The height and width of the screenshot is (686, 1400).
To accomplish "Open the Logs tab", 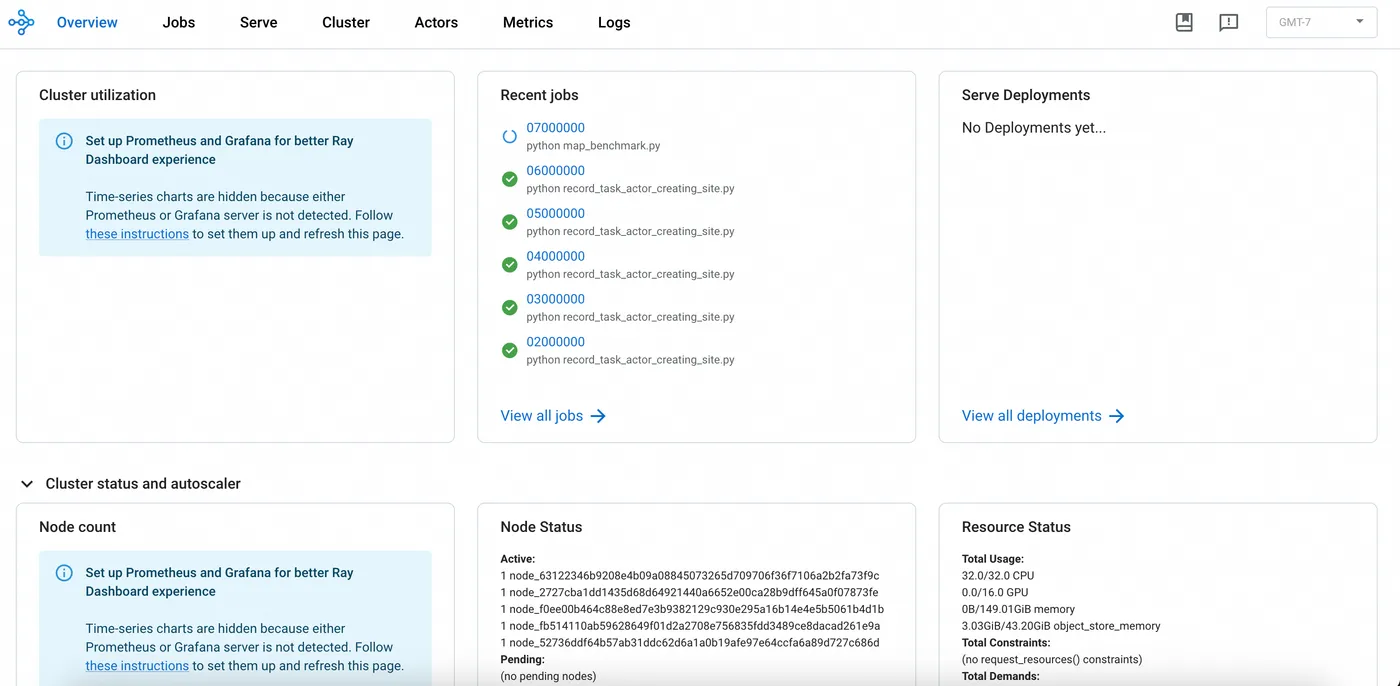I will coord(614,22).
